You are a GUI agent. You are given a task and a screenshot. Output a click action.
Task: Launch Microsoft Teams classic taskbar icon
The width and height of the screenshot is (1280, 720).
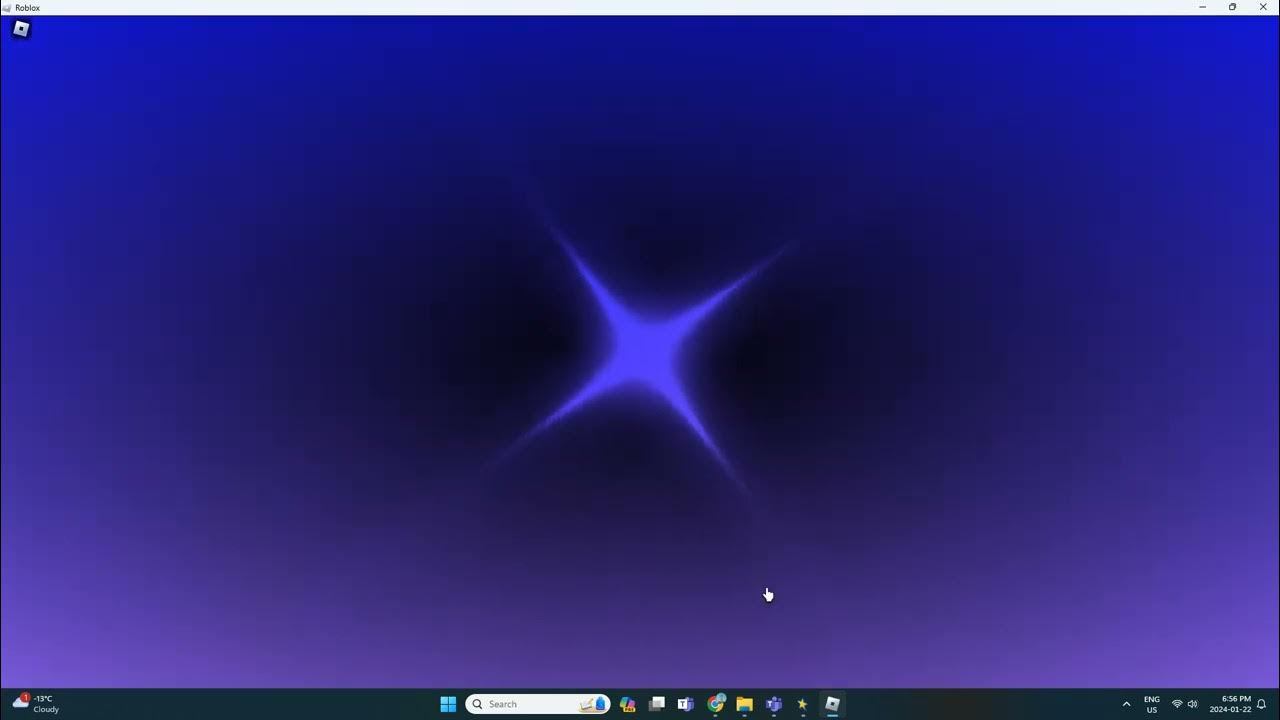pos(686,704)
